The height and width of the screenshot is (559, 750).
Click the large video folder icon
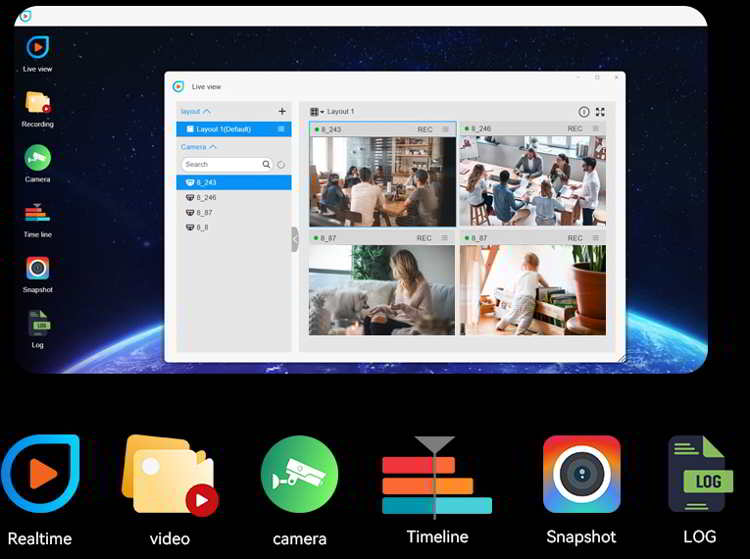(170, 474)
